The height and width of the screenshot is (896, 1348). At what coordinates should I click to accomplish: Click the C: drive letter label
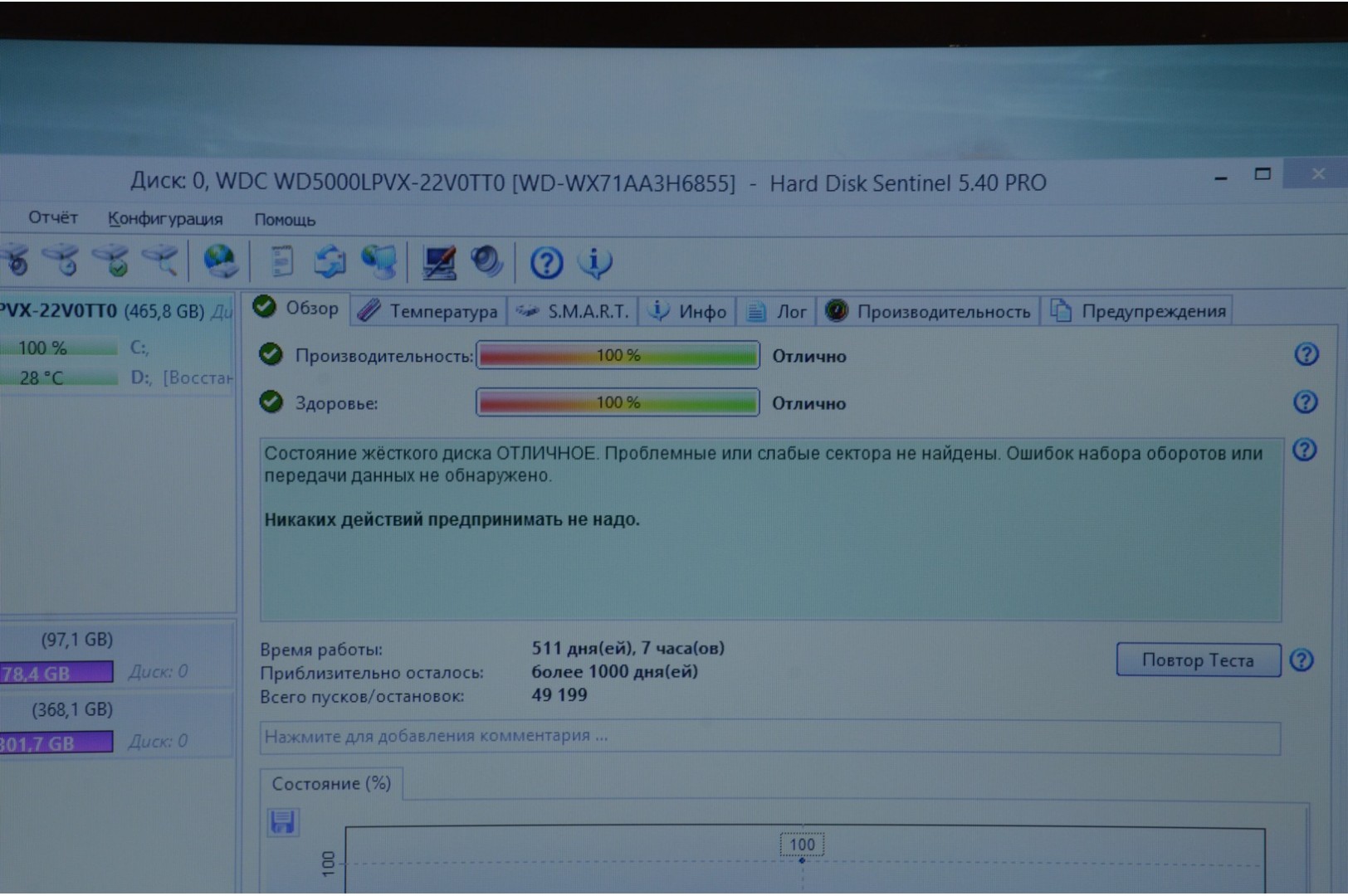click(139, 347)
